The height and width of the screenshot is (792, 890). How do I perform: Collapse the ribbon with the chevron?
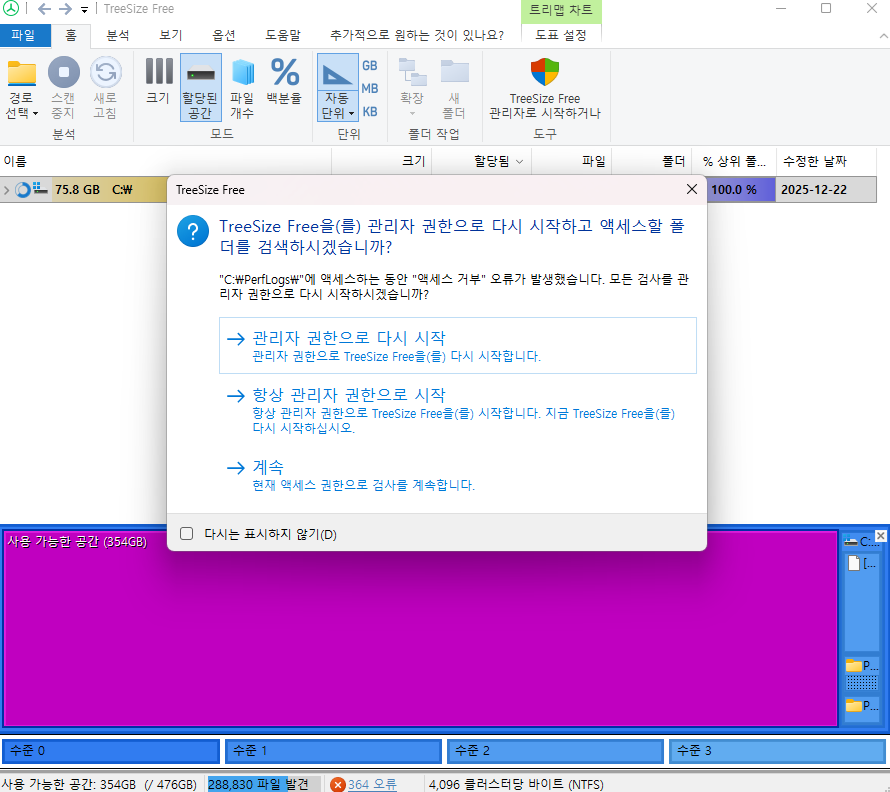pyautogui.click(x=883, y=36)
